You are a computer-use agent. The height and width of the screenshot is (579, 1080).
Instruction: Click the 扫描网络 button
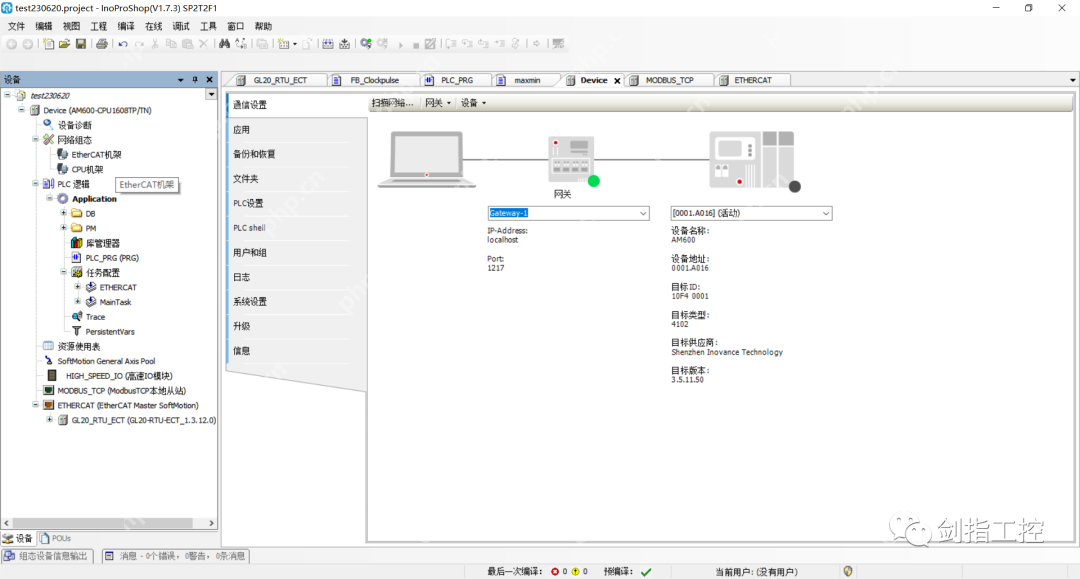[x=392, y=103]
